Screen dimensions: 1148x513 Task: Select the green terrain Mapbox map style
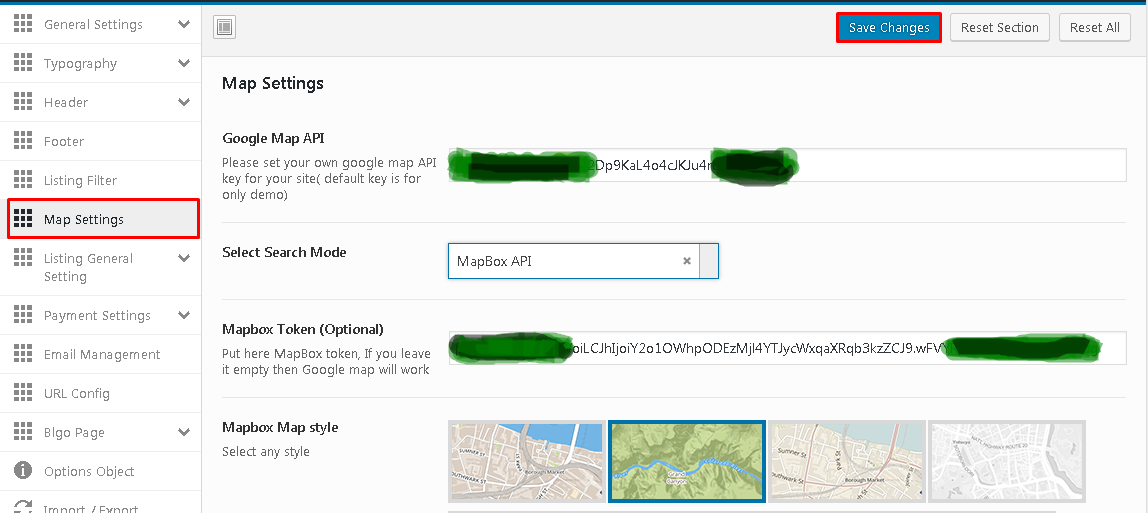[687, 460]
